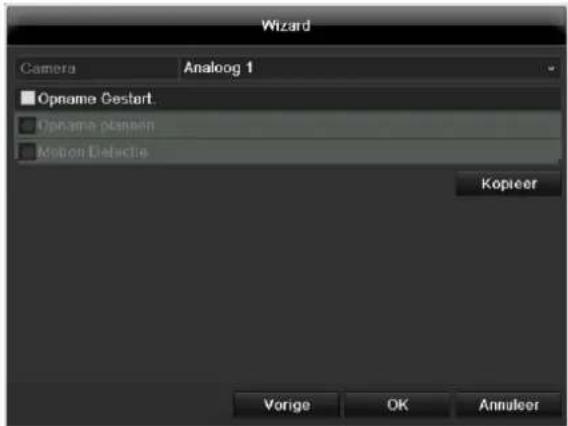This screenshot has height=426, width=568.
Task: Open the Analoog 1 camera combo box
Action: (370, 68)
